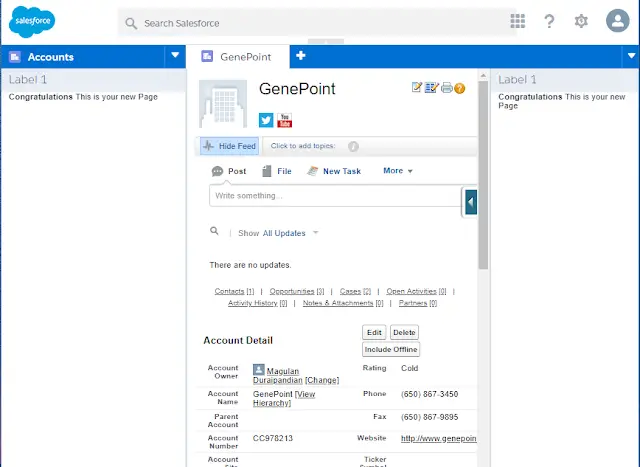Click the account number CC978213
Screen dimensions: 640x467
pos(273,438)
